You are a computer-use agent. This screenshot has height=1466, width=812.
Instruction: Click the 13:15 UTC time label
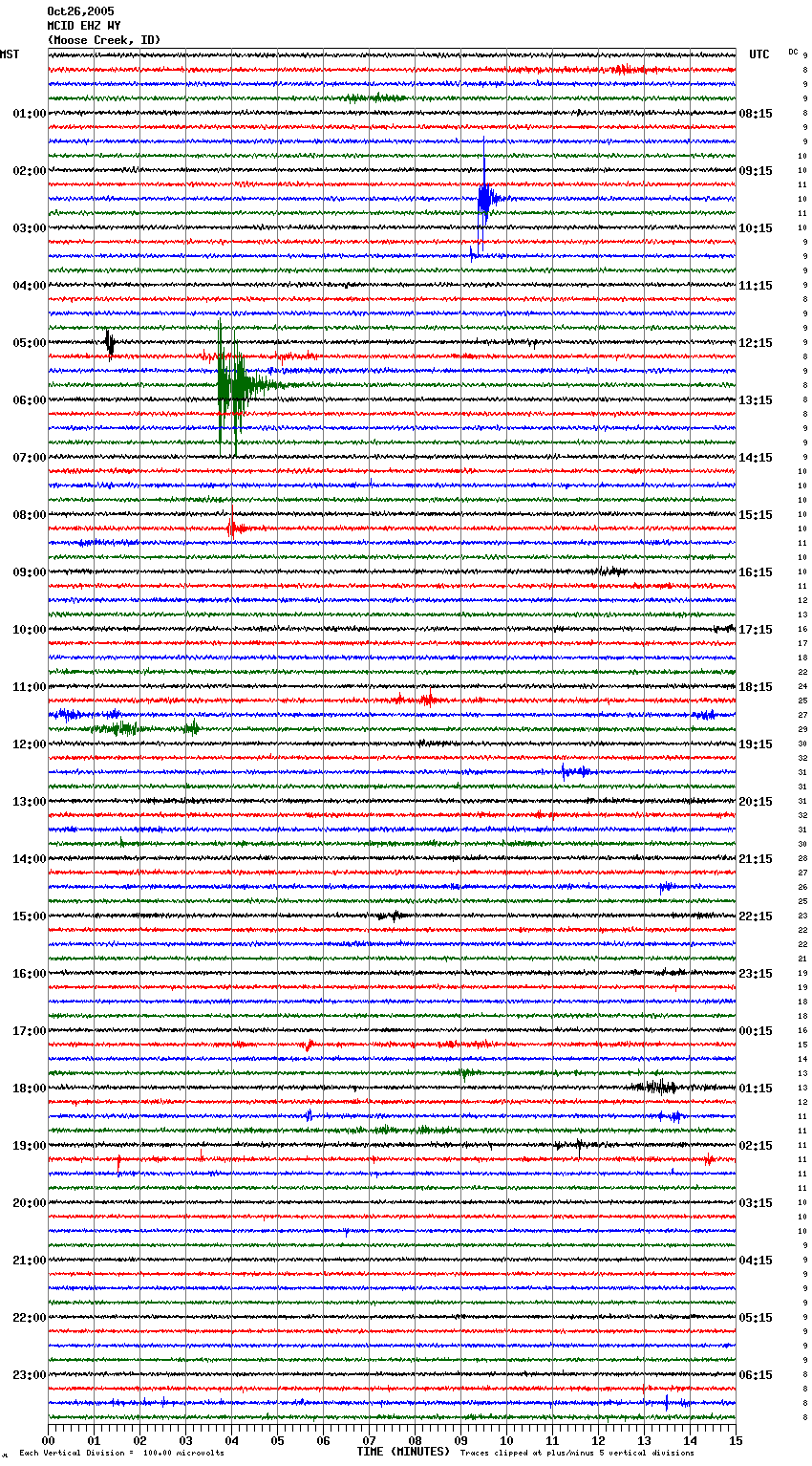[x=756, y=400]
